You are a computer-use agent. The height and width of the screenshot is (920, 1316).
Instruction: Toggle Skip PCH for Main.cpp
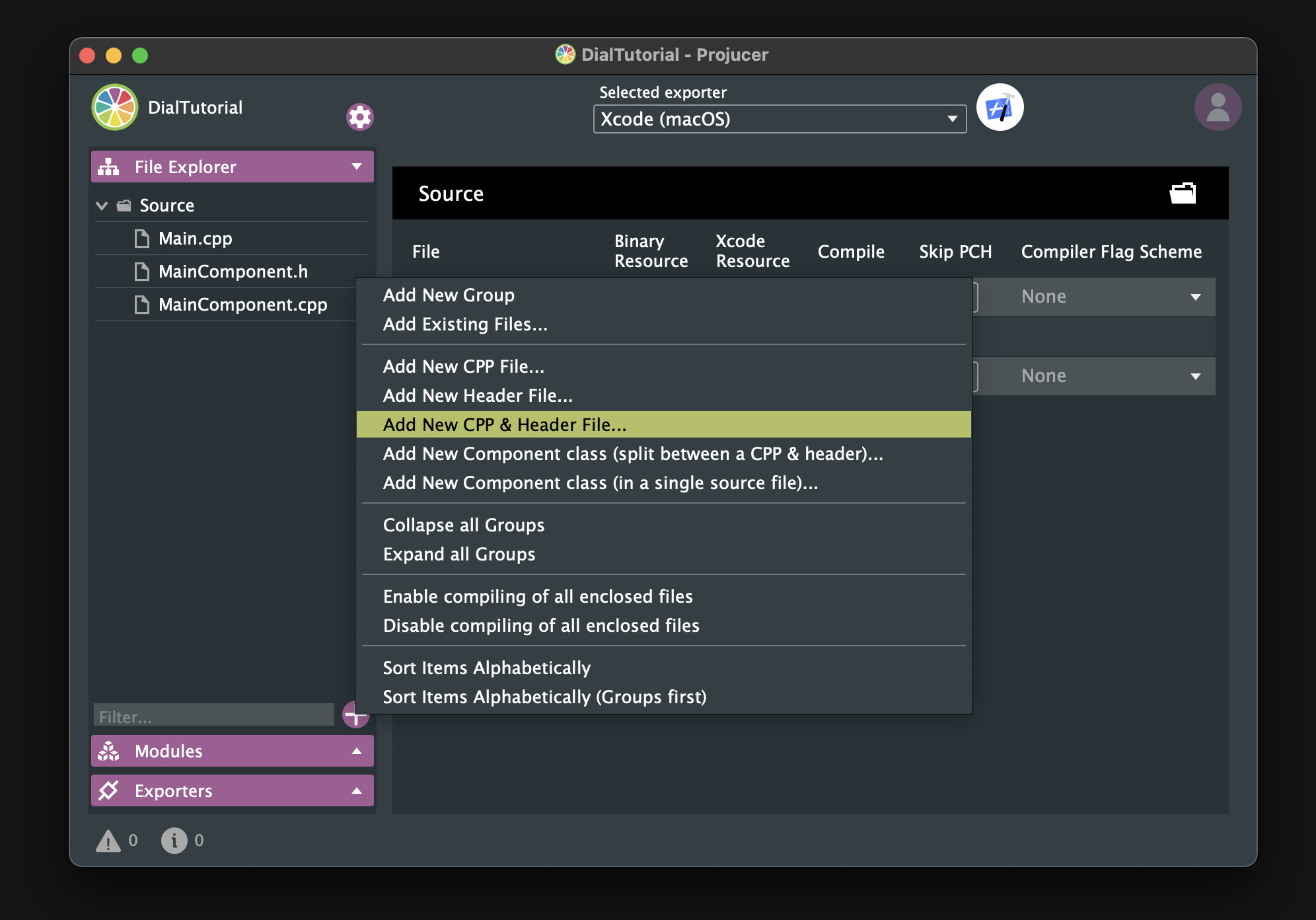(x=954, y=296)
